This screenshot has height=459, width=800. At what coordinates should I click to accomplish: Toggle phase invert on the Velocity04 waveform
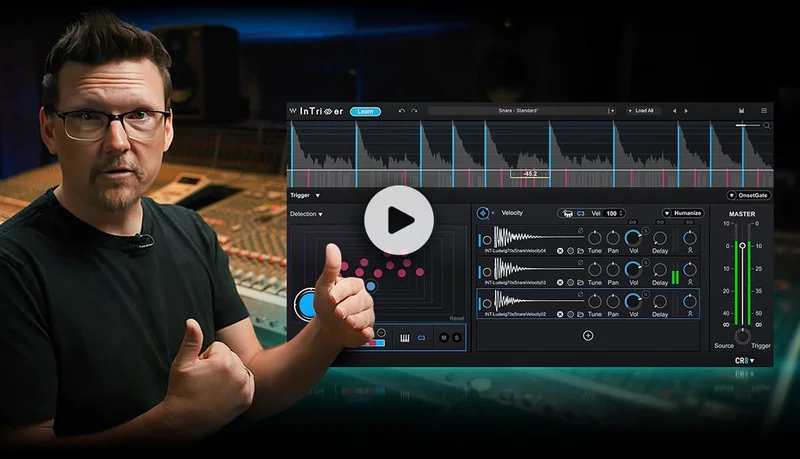[x=580, y=231]
